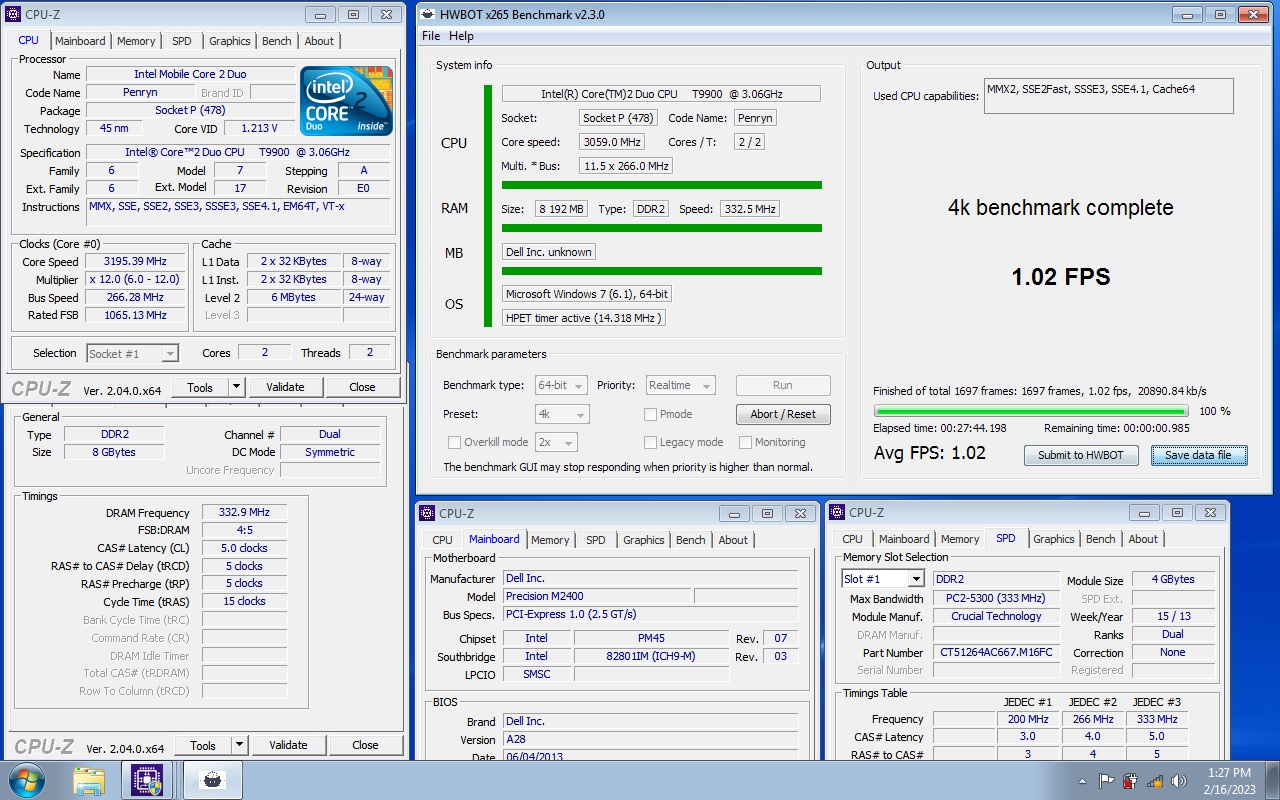Screen dimensions: 1280x800
Task: Open the Slot #1 dropdown in SPD window
Action: pyautogui.click(x=884, y=579)
